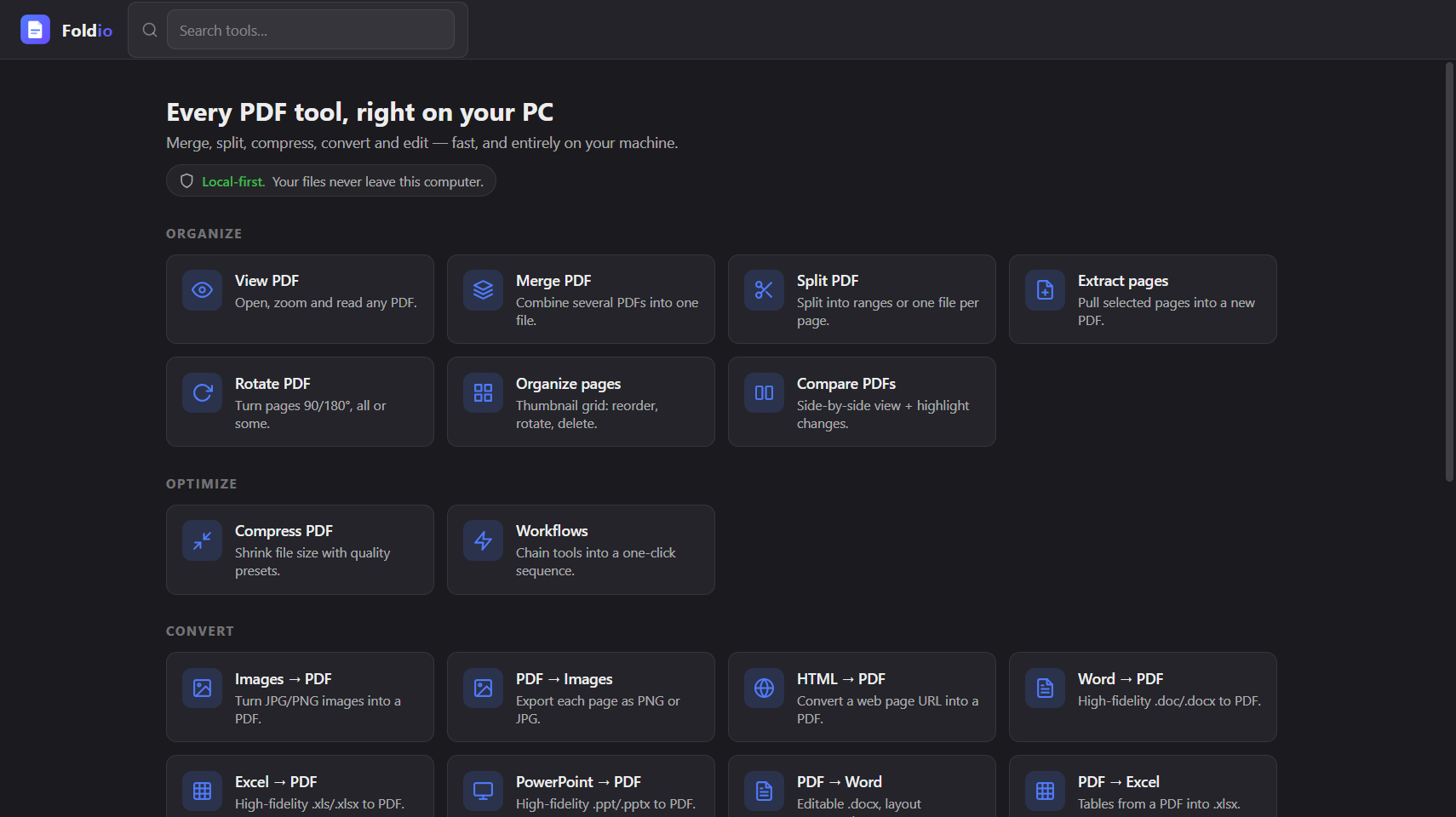This screenshot has width=1456, height=817.
Task: Click 'Chain tools into a one-click sequence.' description
Action: (x=596, y=562)
